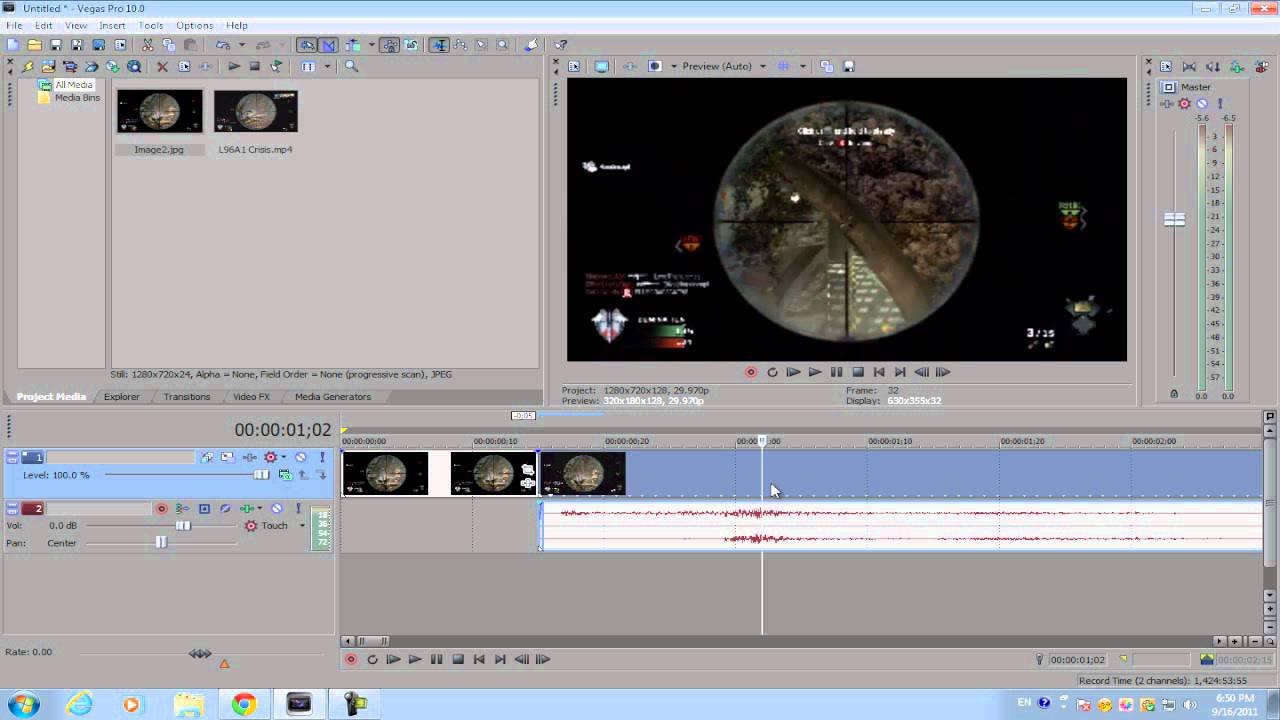Select the Zoom Edit tool in main toolbar
Viewport: 1280px width, 720px height.
tap(502, 45)
